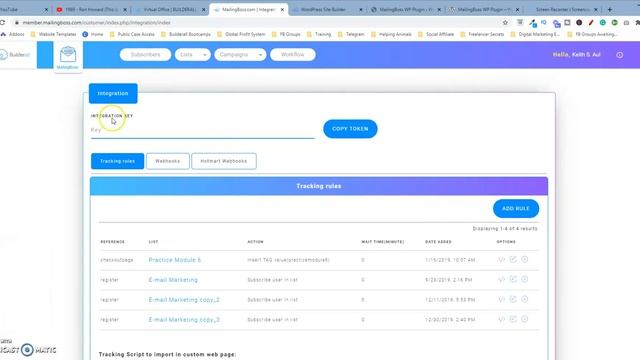Click the Builderall logo in header
This screenshot has height=360, width=640.
click(x=16, y=54)
